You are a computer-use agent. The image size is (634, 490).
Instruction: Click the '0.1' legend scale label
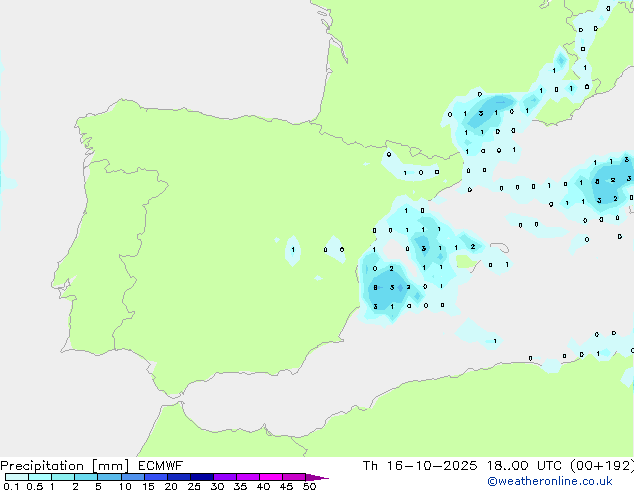click(11, 486)
